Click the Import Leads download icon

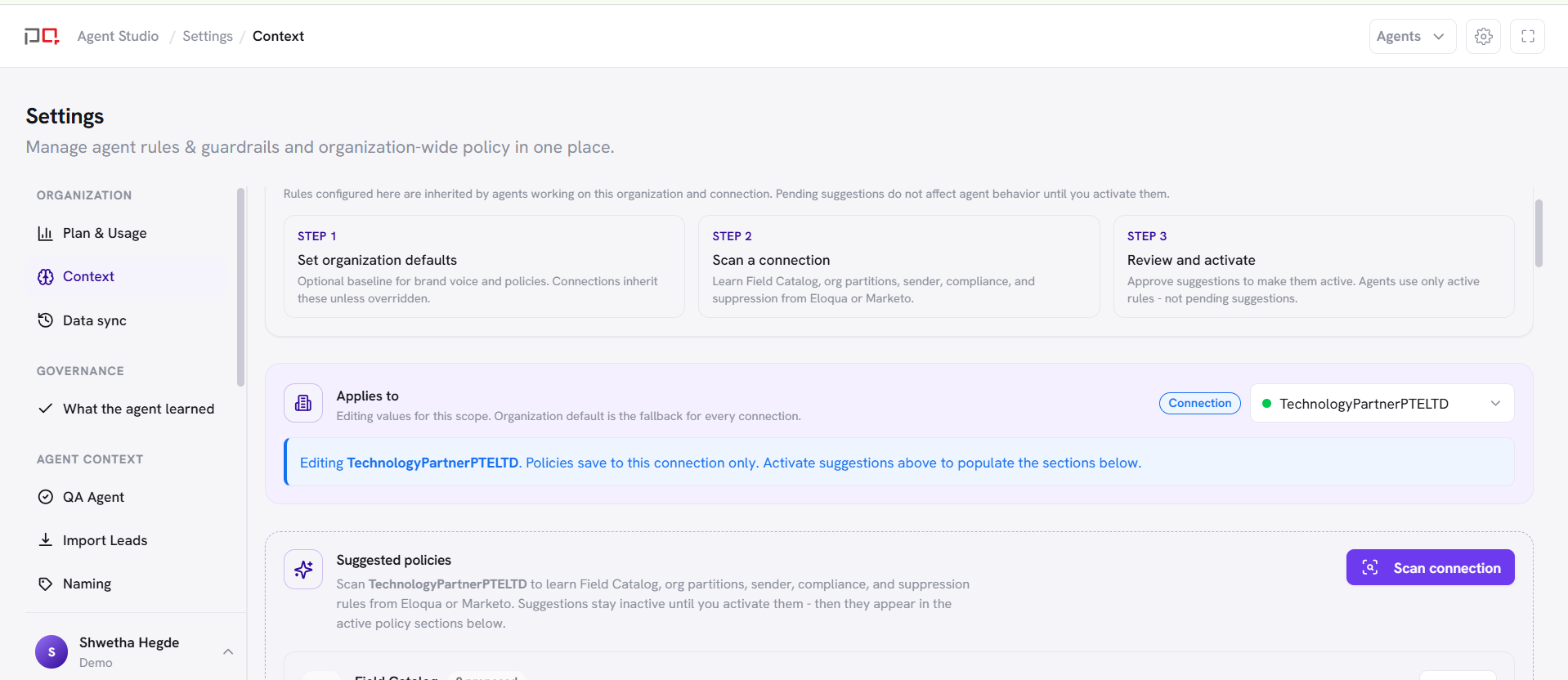click(x=46, y=540)
